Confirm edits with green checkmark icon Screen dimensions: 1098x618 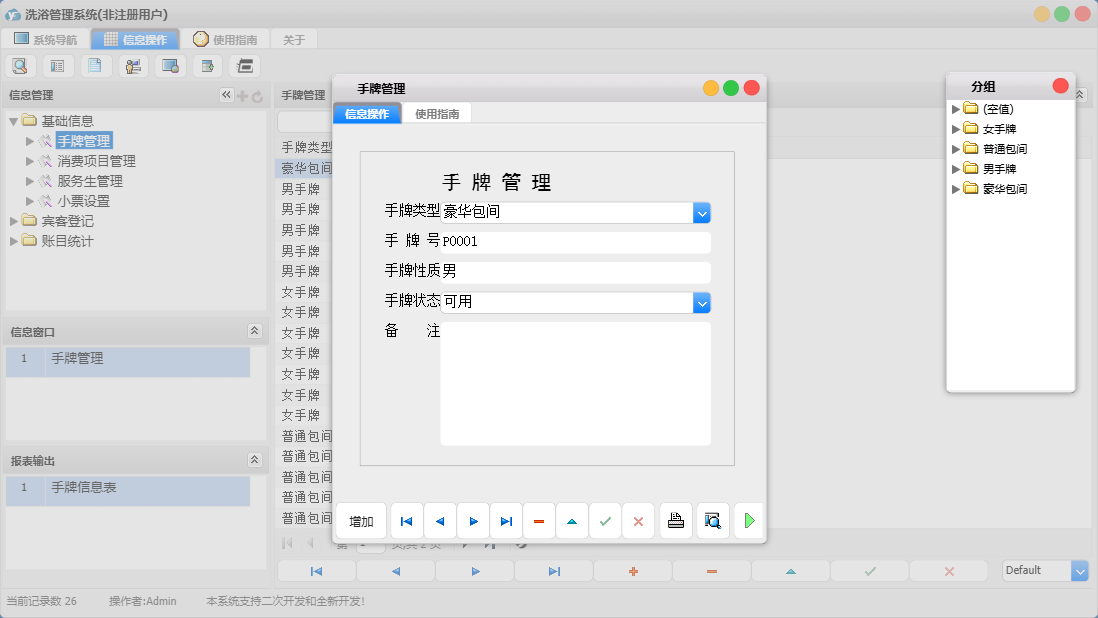[605, 520]
